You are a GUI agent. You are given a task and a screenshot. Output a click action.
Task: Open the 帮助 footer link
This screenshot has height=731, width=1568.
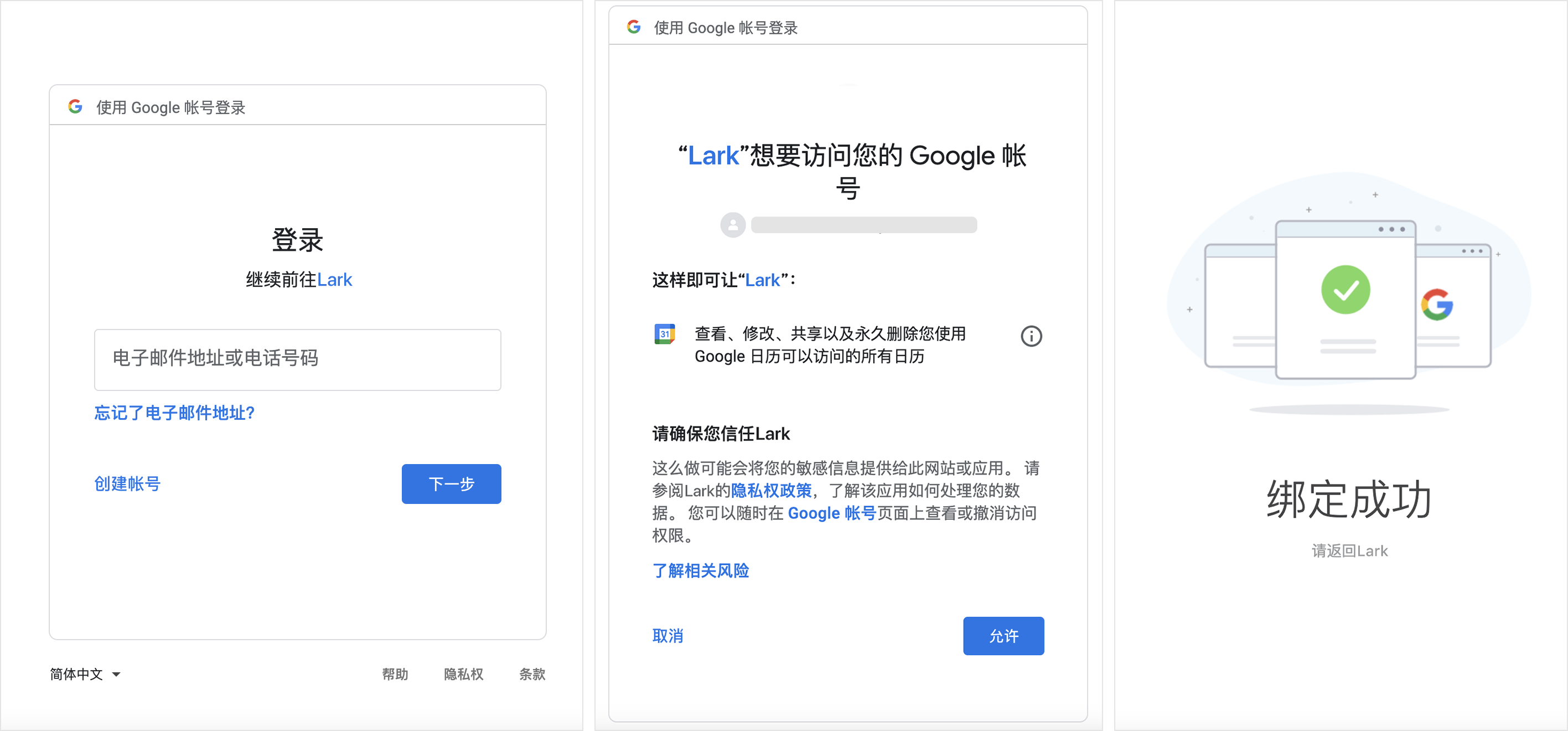point(395,674)
